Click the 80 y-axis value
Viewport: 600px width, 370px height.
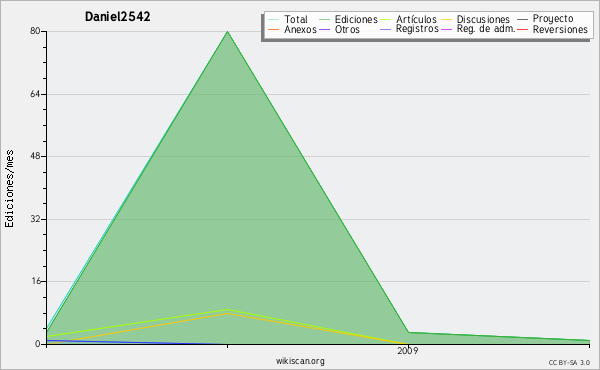pyautogui.click(x=35, y=31)
